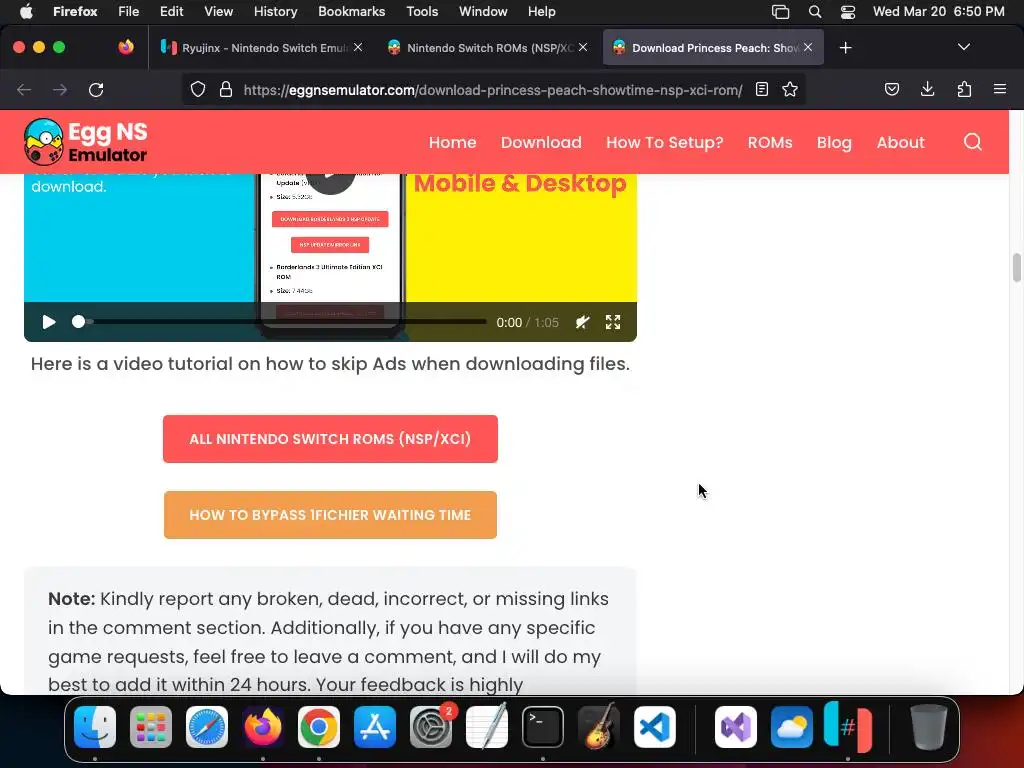The image size is (1024, 768).
Task: Open the History menu
Action: click(276, 11)
